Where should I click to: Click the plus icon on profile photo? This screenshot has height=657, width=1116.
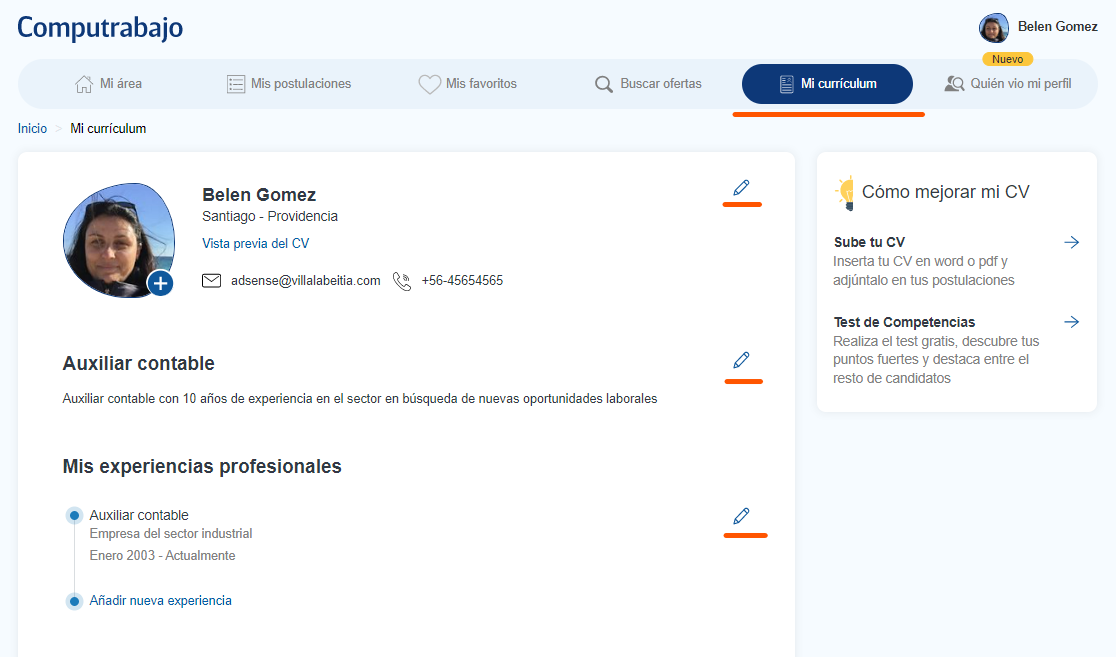point(160,284)
